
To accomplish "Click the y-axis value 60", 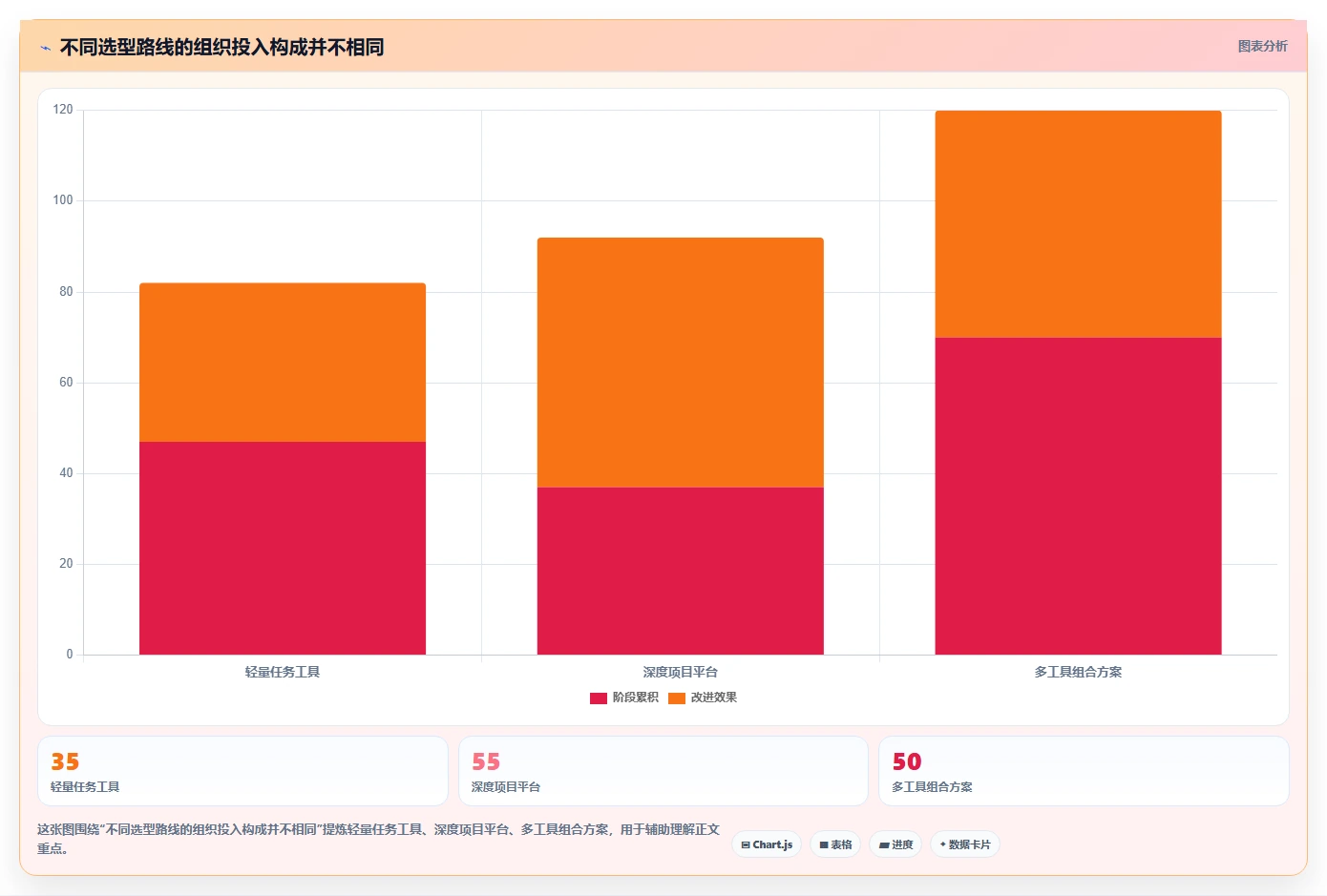I will (66, 383).
